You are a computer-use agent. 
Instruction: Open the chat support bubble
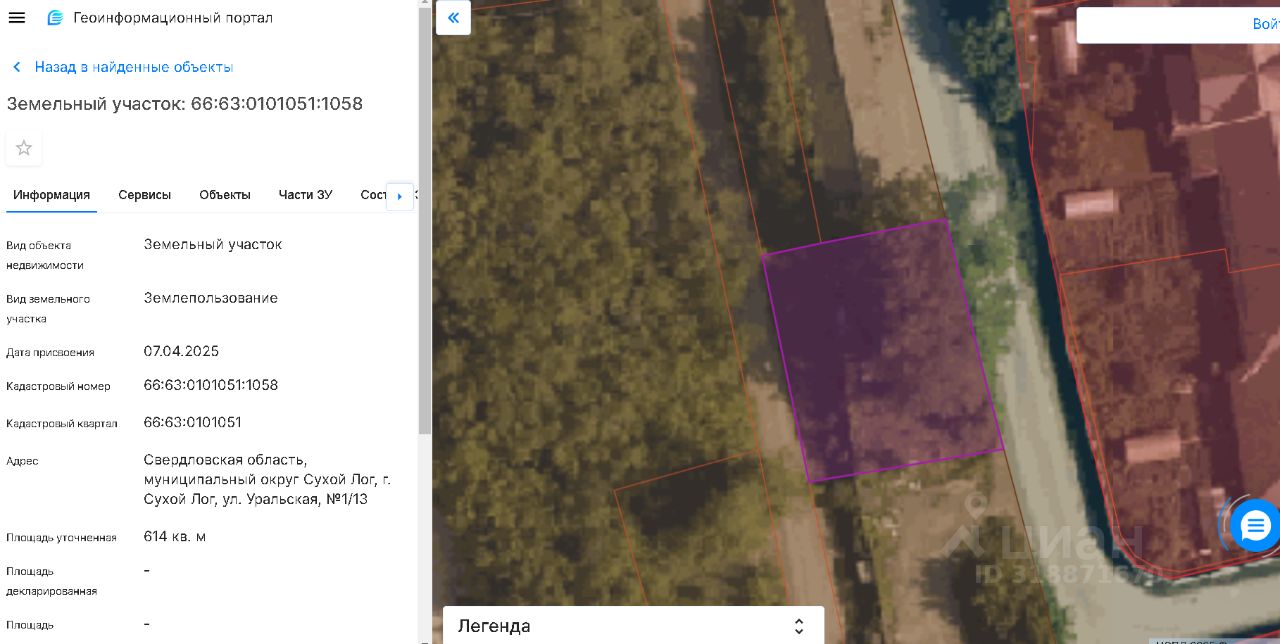tap(1255, 525)
